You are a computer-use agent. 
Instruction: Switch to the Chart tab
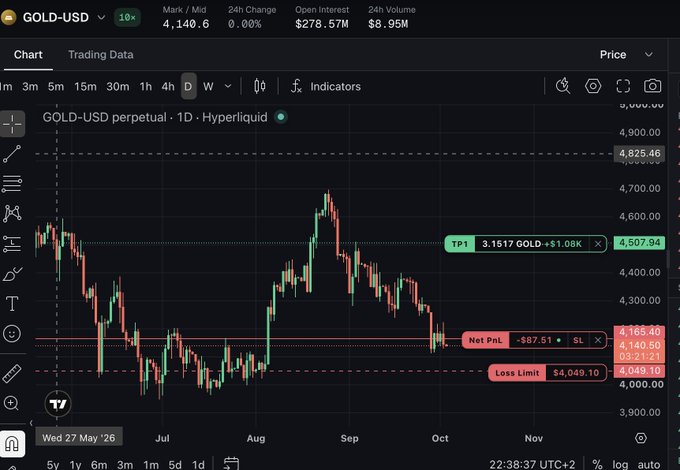click(28, 55)
